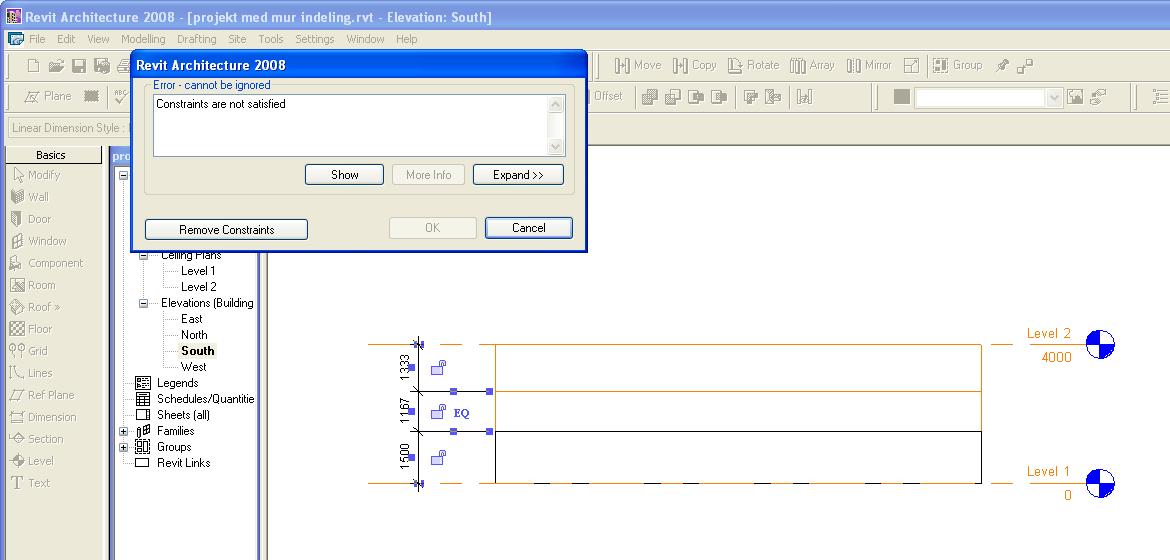Select North elevation in project browser
The width and height of the screenshot is (1170, 560).
click(194, 335)
